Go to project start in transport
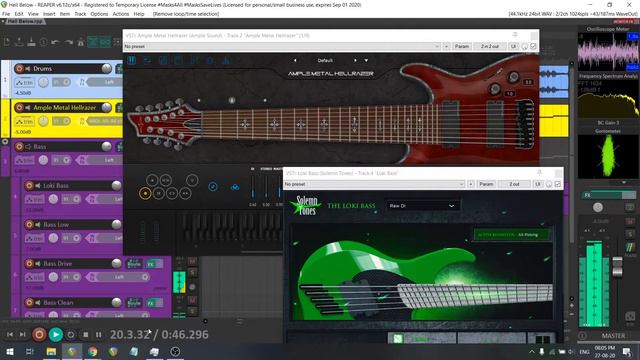Screen dimensions: 640x360 pos(10,335)
